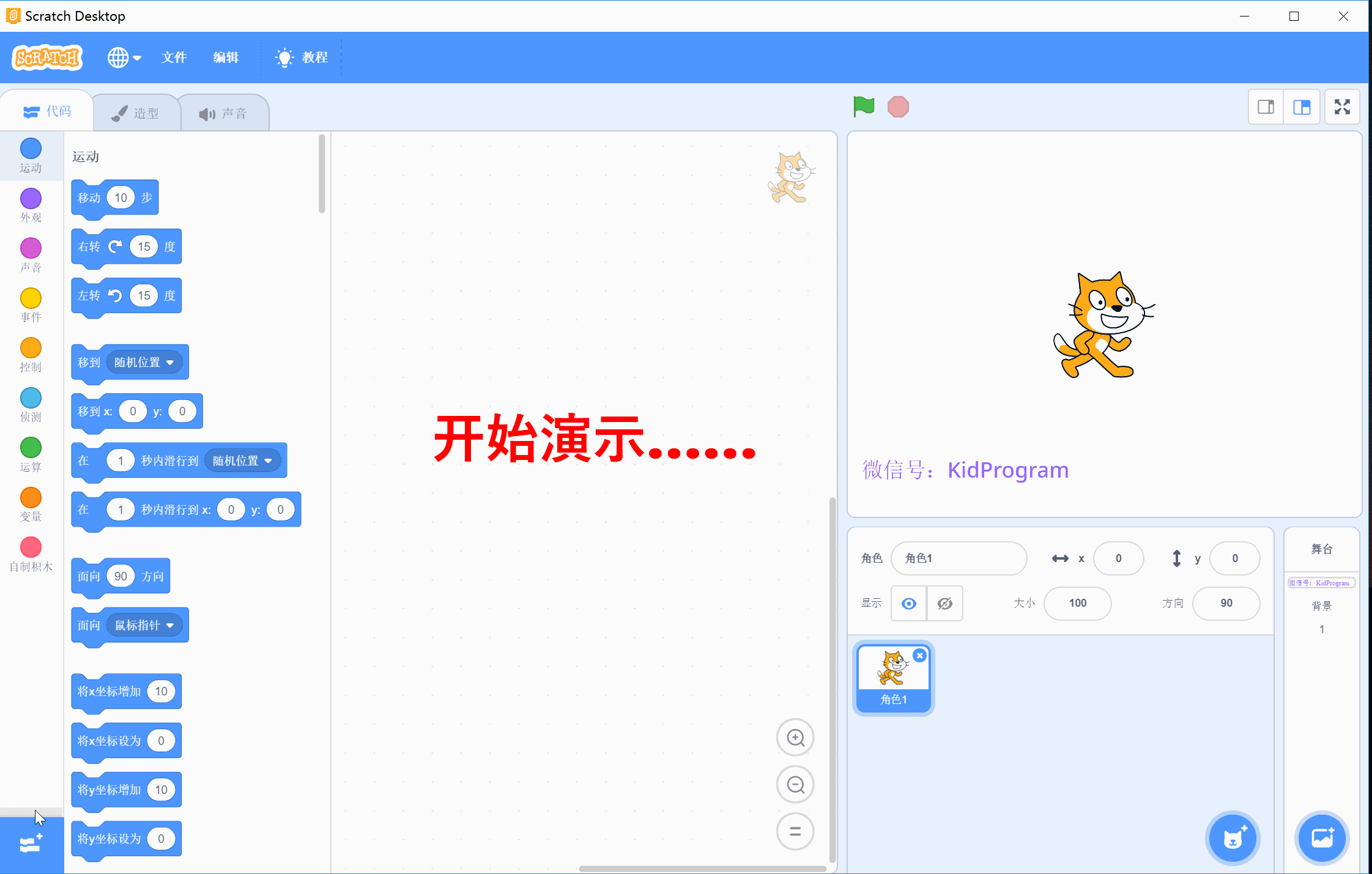Open the 教程 tutorials

[x=302, y=57]
